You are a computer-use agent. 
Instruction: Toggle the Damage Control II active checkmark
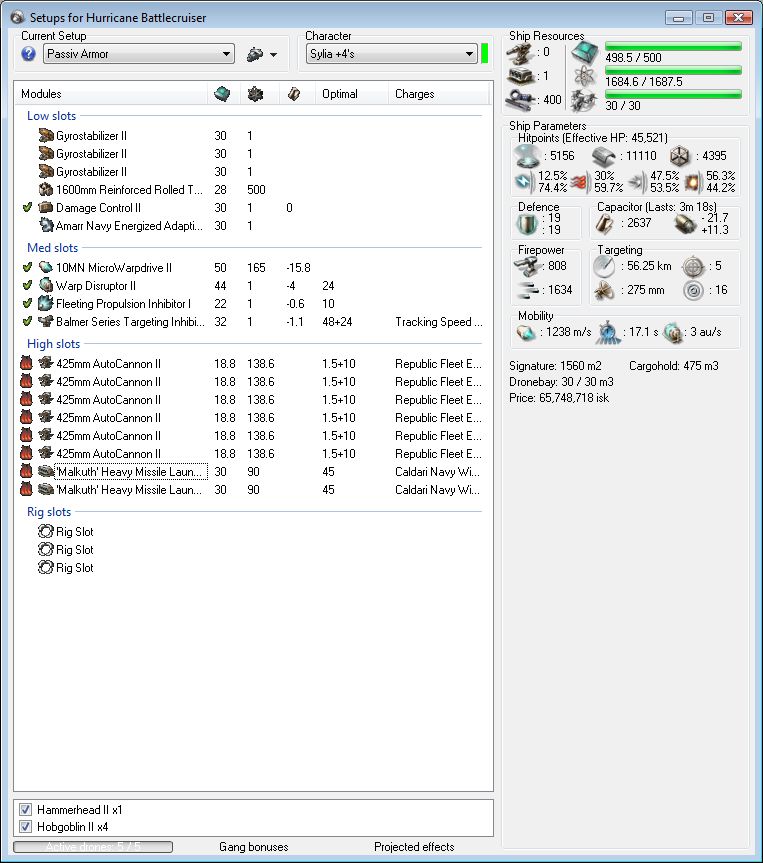tap(27, 207)
